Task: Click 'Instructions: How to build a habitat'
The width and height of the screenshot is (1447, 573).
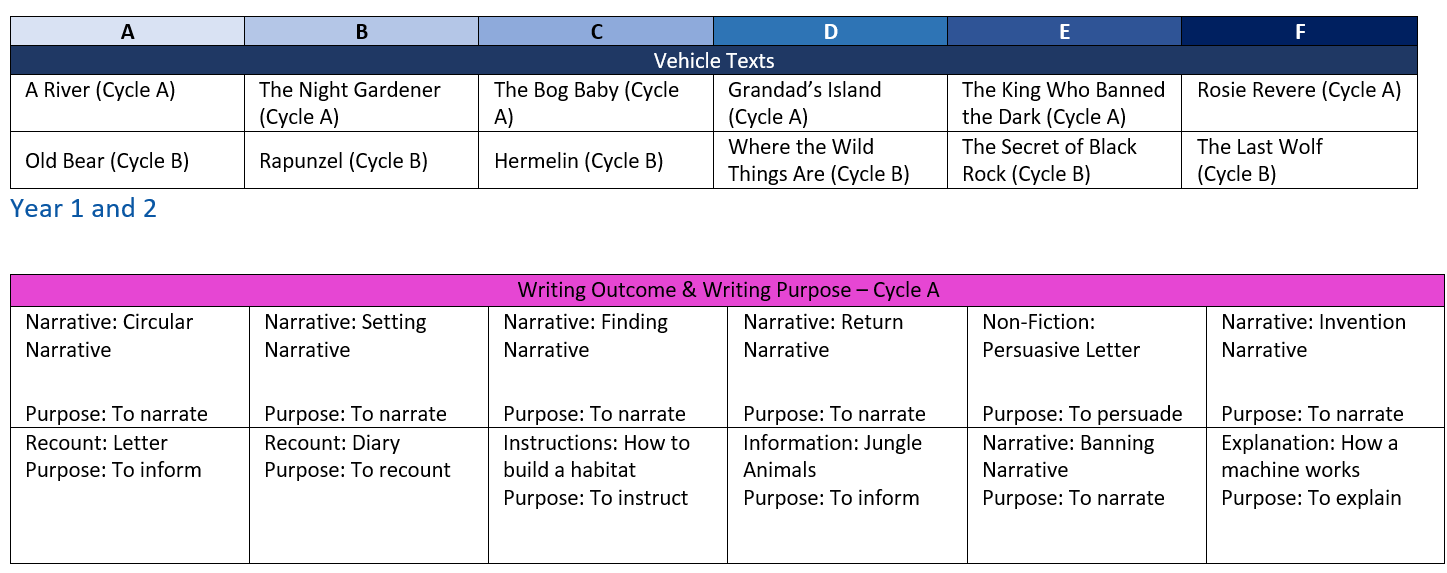Action: pos(596,456)
